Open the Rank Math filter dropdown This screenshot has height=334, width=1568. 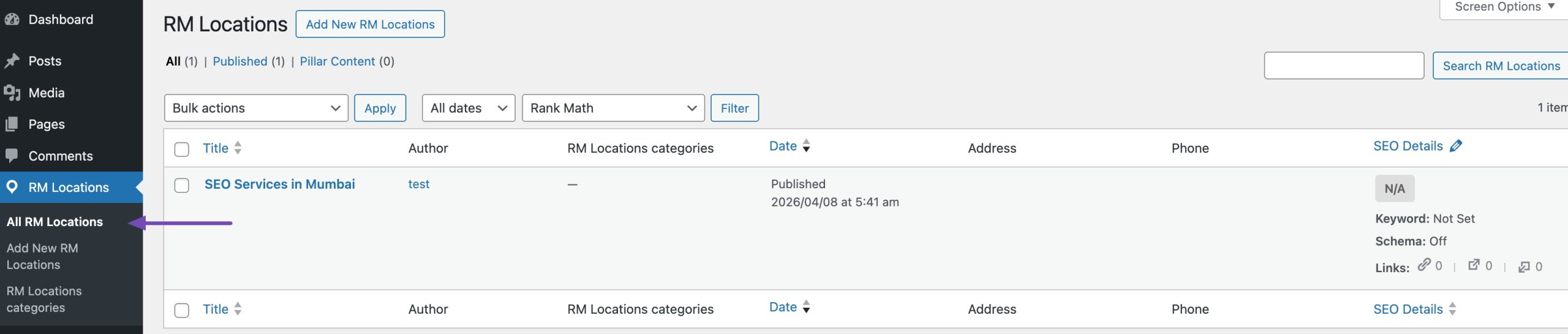pyautogui.click(x=613, y=108)
